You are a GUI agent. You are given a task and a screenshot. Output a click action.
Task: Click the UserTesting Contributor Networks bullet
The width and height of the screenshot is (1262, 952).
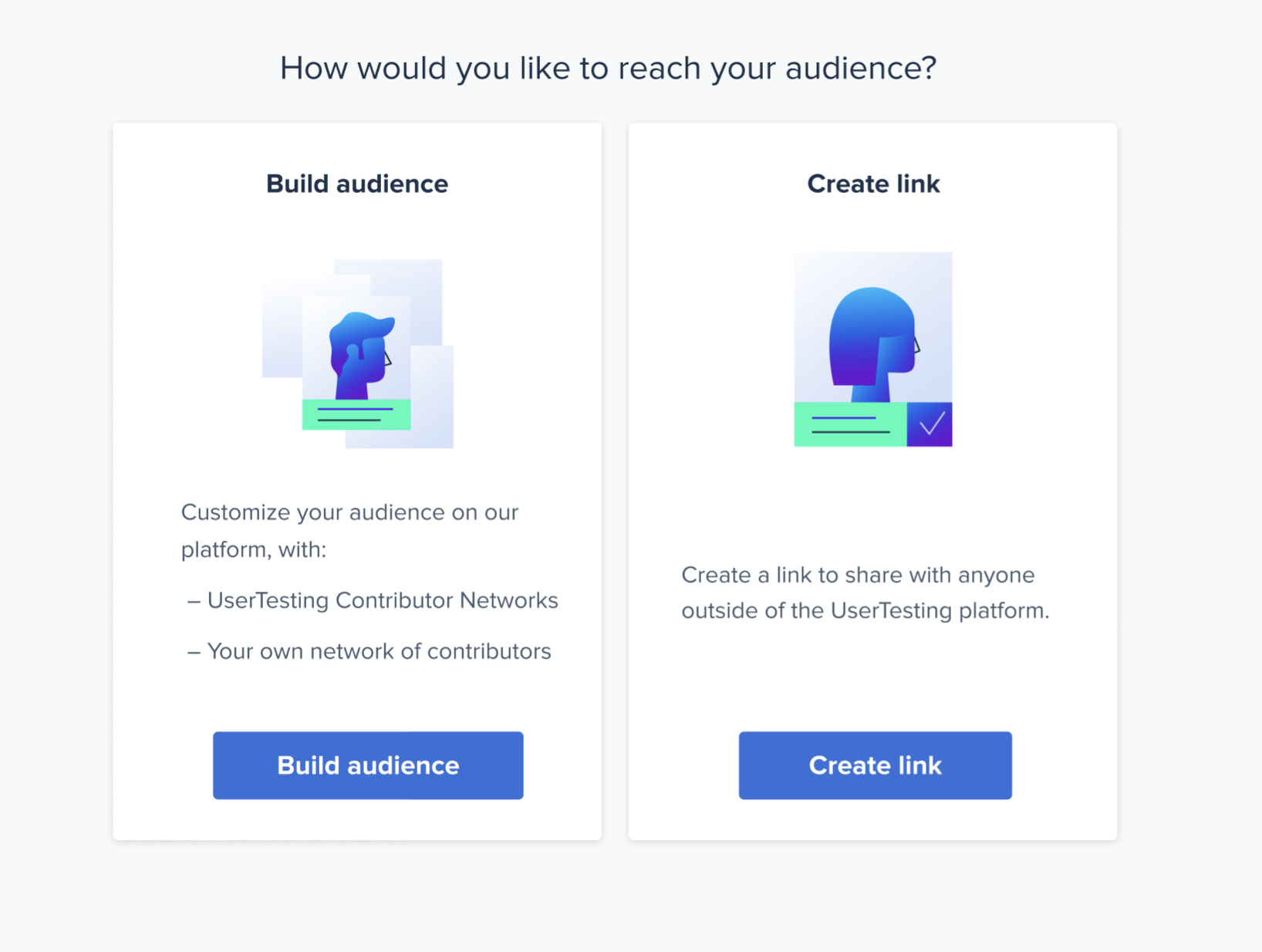click(x=373, y=600)
